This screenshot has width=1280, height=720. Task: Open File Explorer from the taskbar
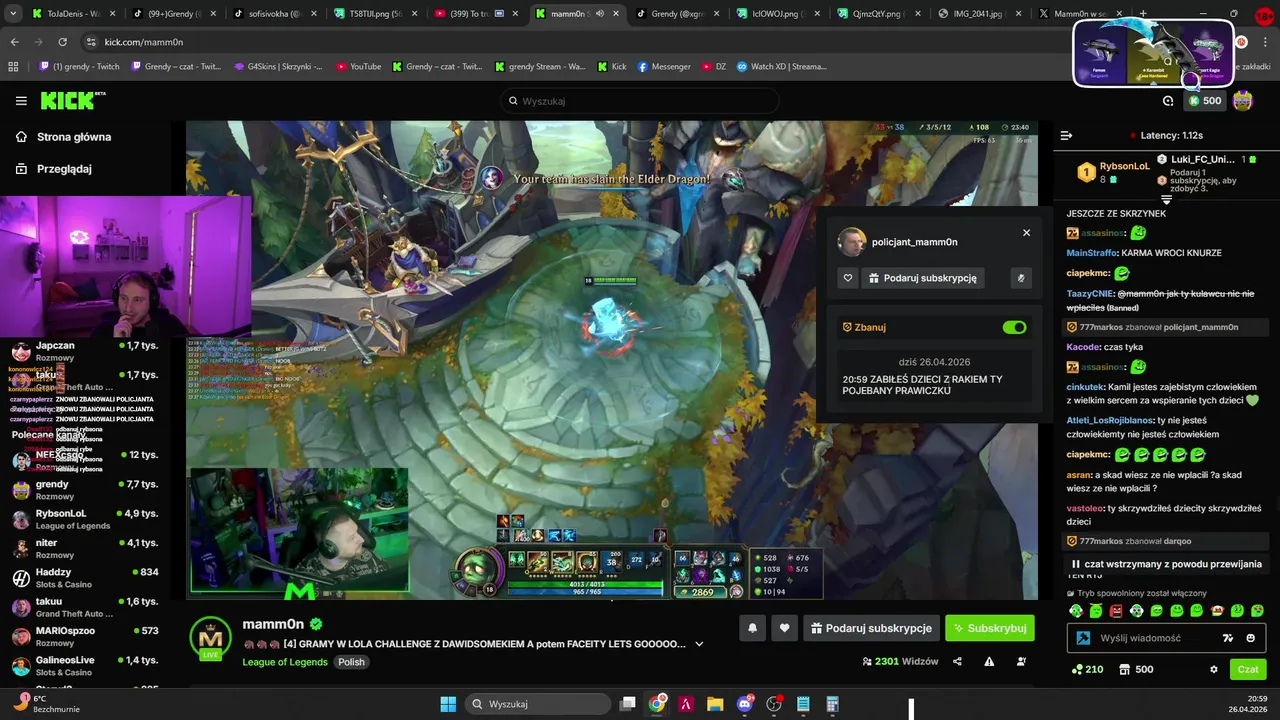coord(715,704)
